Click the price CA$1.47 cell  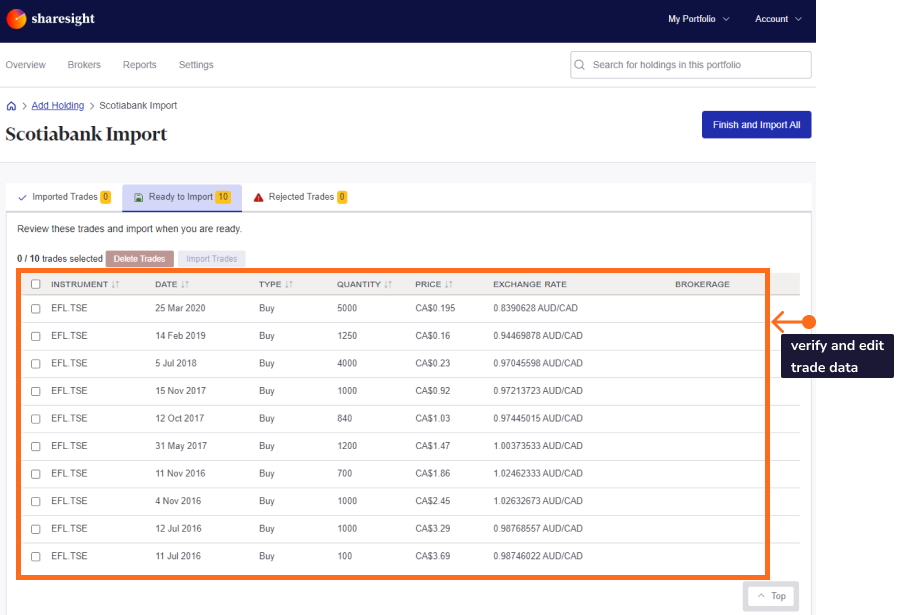click(432, 446)
